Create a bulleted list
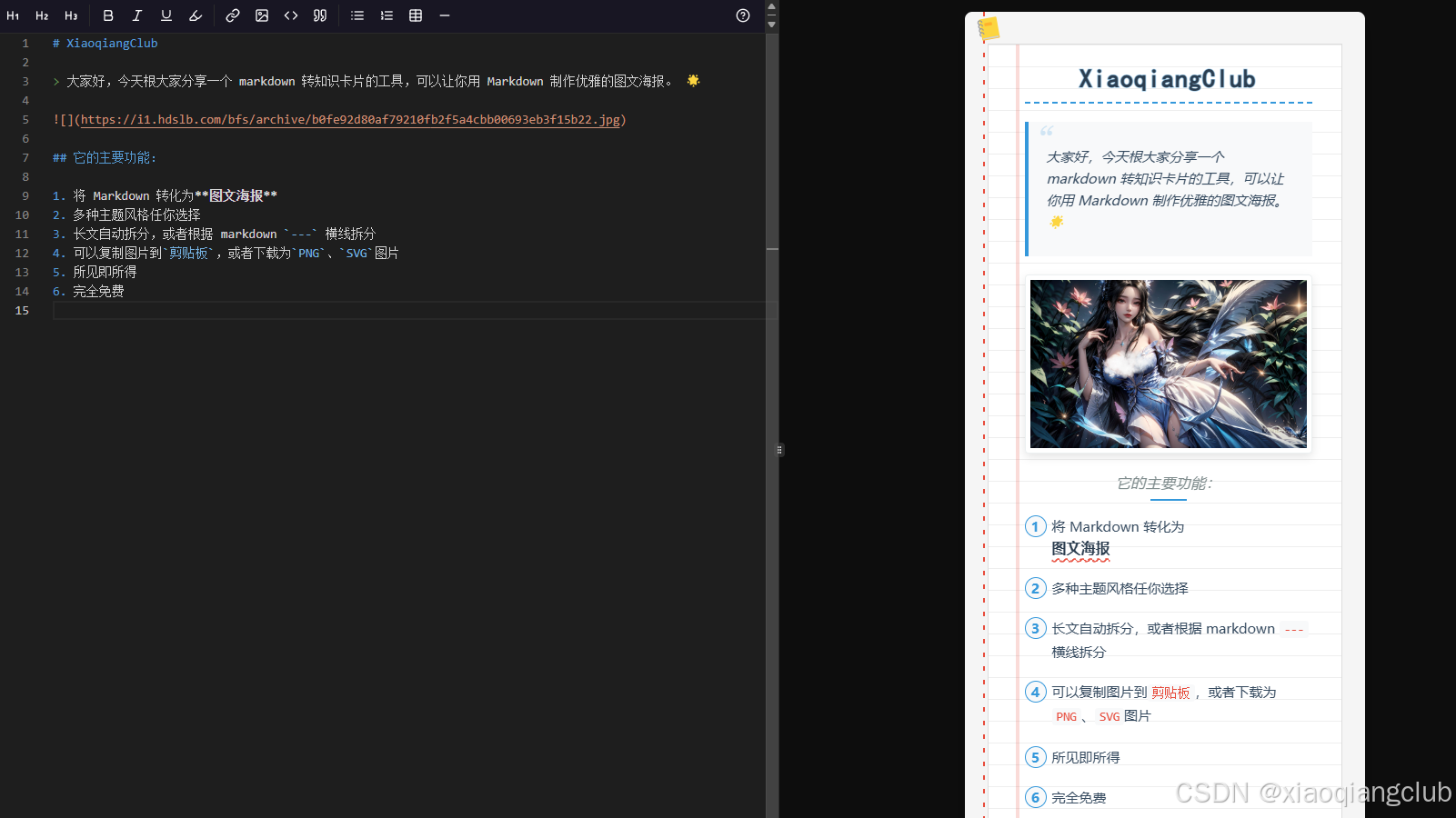 [x=357, y=15]
